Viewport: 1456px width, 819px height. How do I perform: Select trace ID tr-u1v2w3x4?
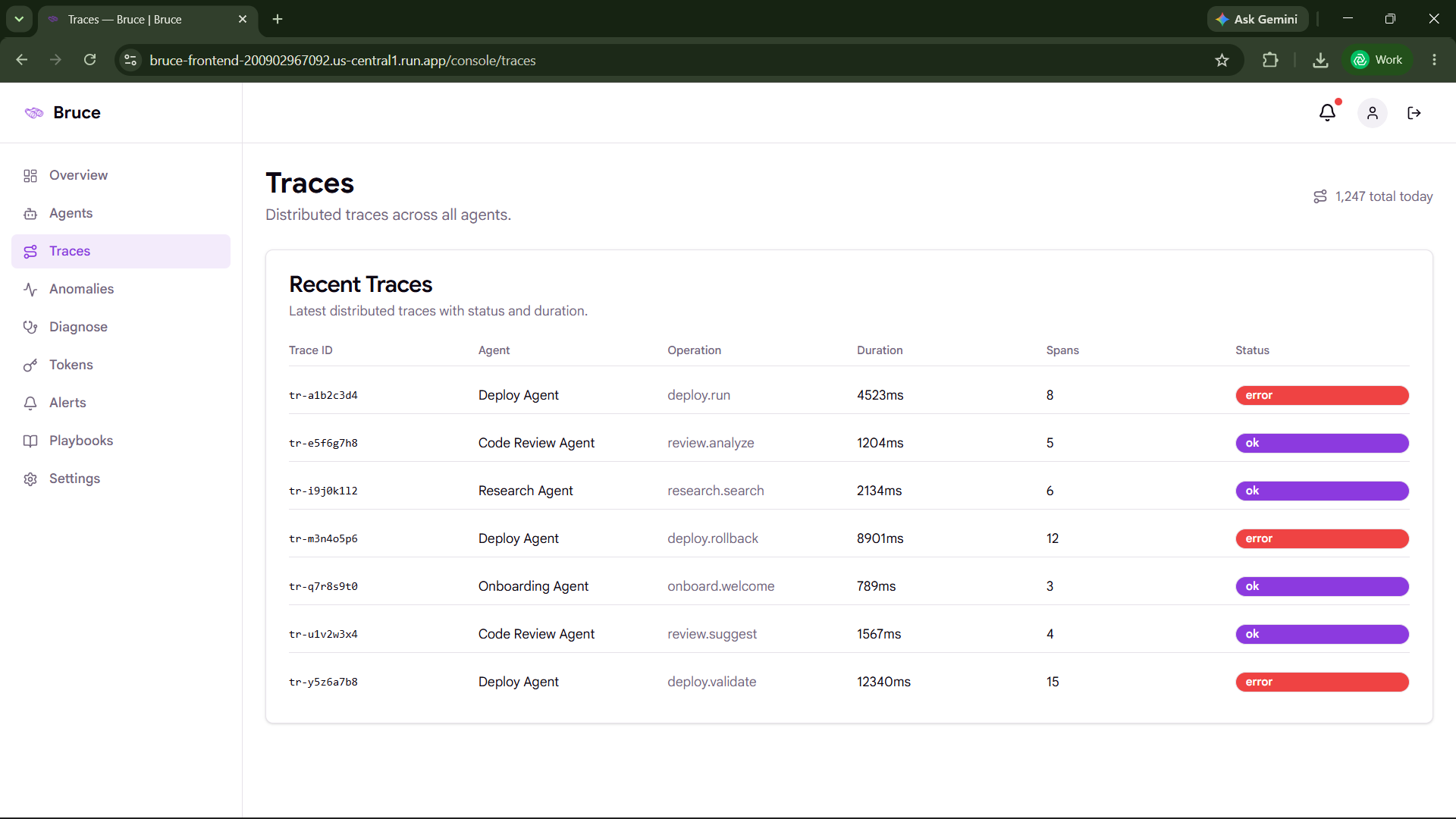(x=323, y=634)
